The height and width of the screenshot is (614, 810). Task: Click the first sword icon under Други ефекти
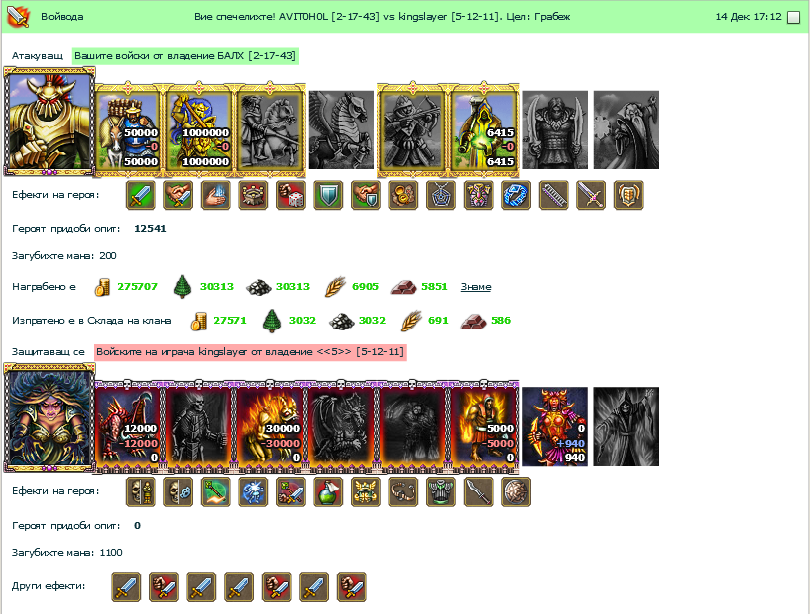click(x=126, y=587)
